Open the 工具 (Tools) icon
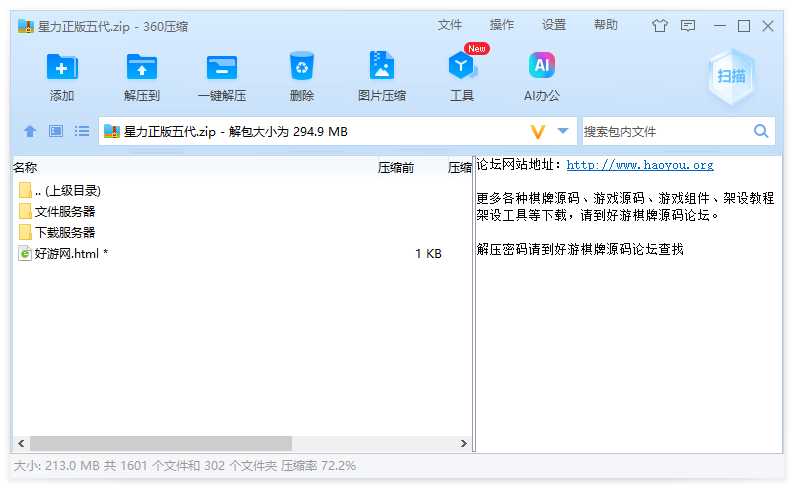 [x=462, y=66]
